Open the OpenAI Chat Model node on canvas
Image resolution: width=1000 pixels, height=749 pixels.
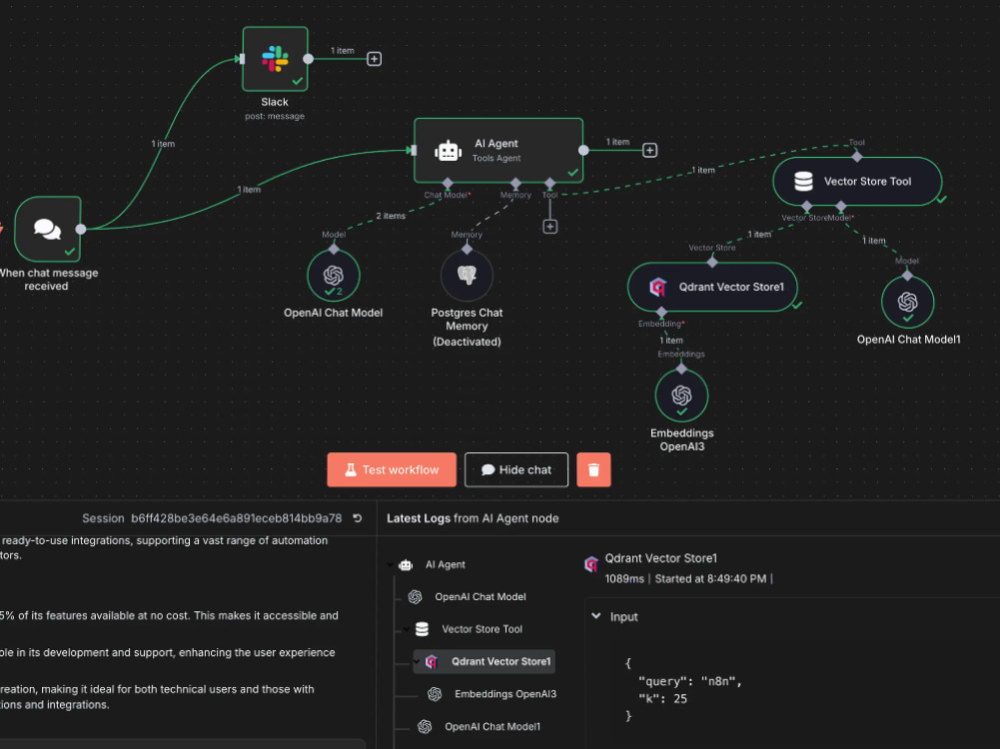[x=333, y=275]
